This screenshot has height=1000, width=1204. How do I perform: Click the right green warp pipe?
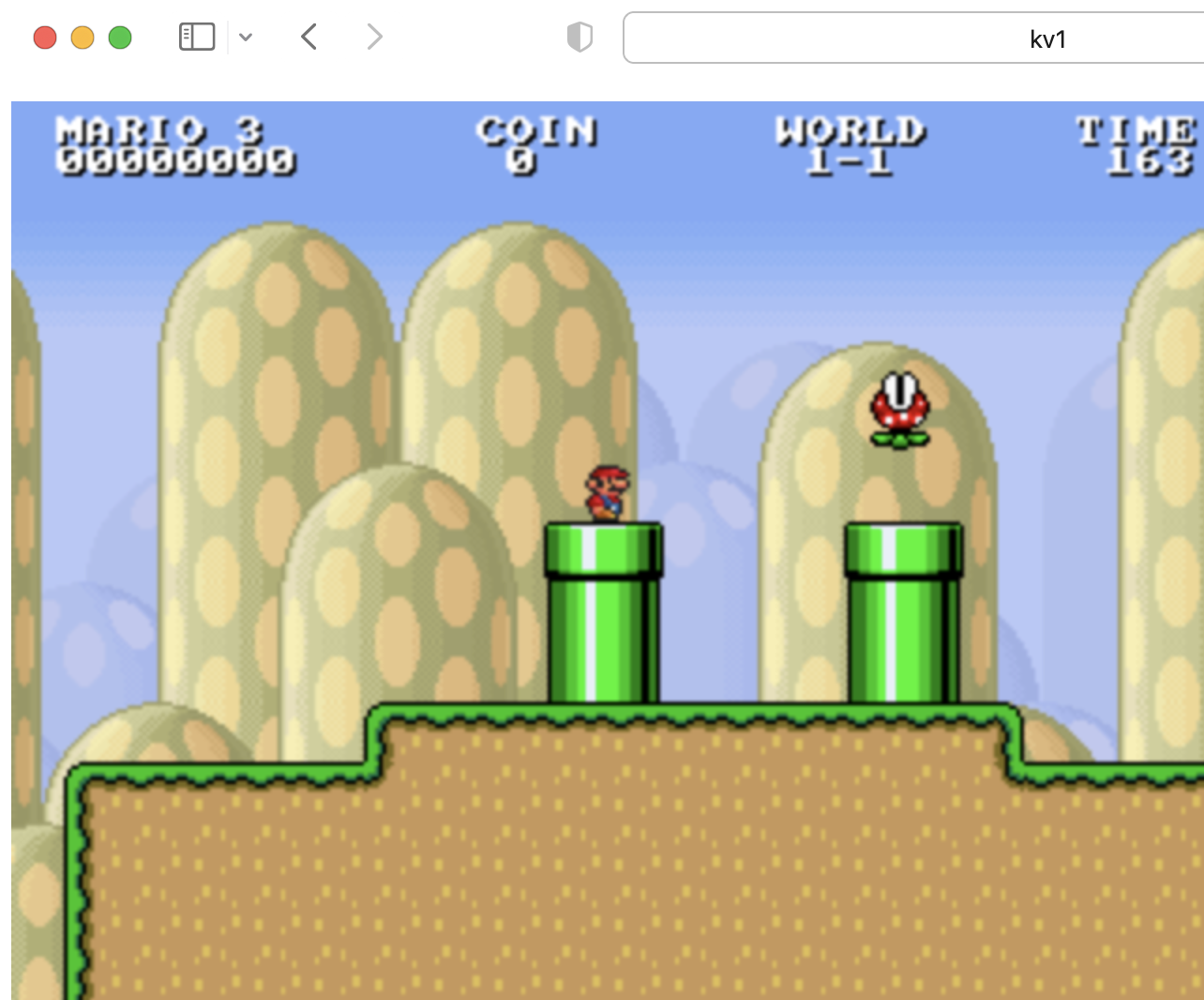click(904, 613)
